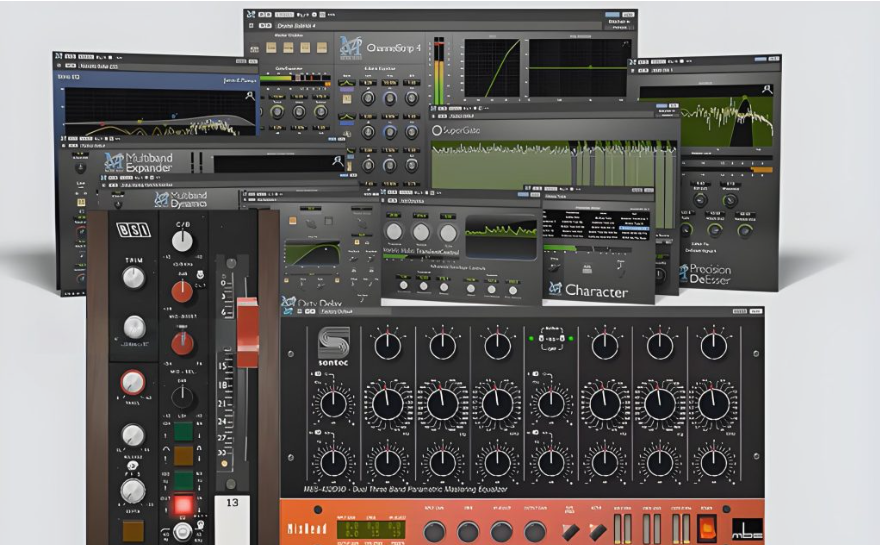Flip the left black toggle switch on MixHead

click(x=570, y=531)
